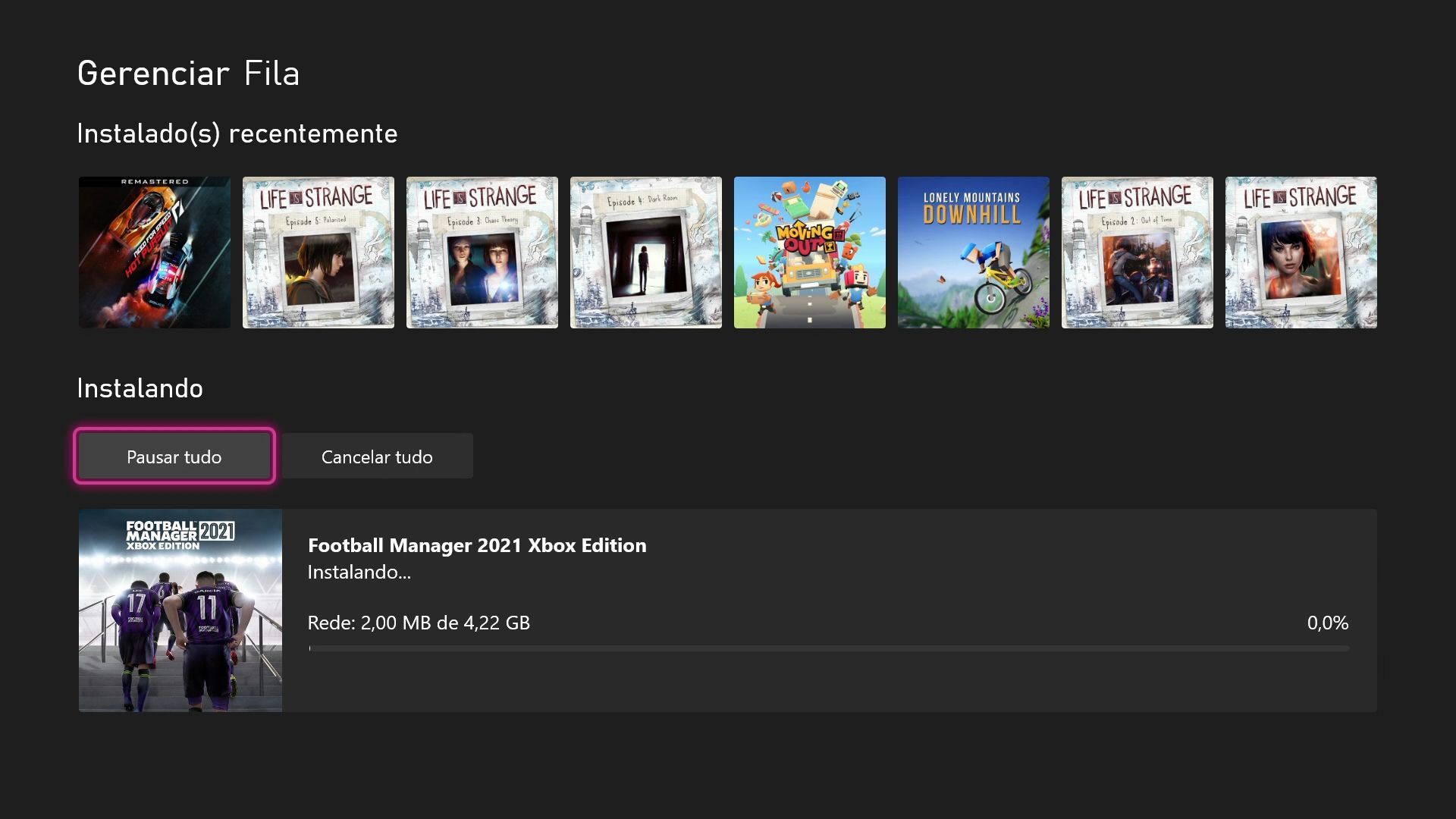The height and width of the screenshot is (819, 1456).
Task: Click the 0,0% progress percentage
Action: (x=1327, y=623)
